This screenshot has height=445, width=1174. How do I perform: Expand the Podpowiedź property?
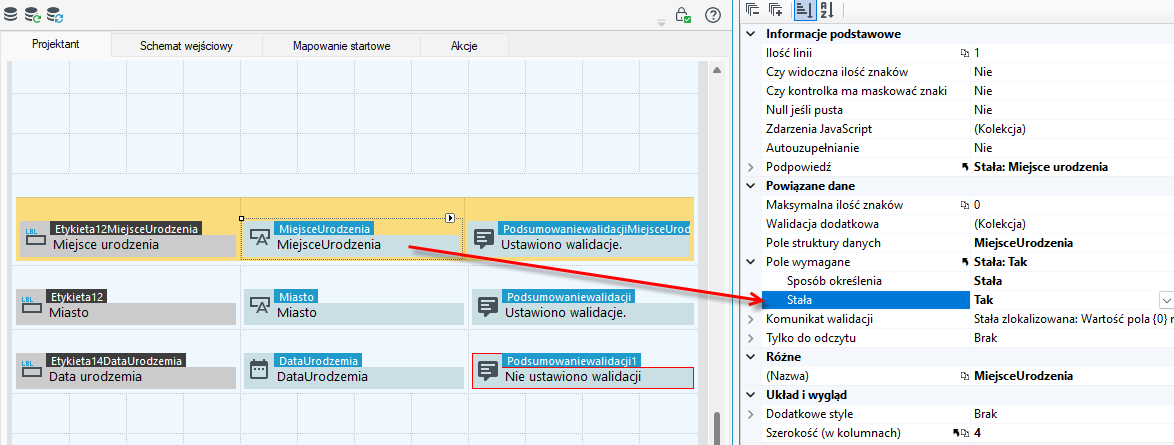[x=751, y=167]
